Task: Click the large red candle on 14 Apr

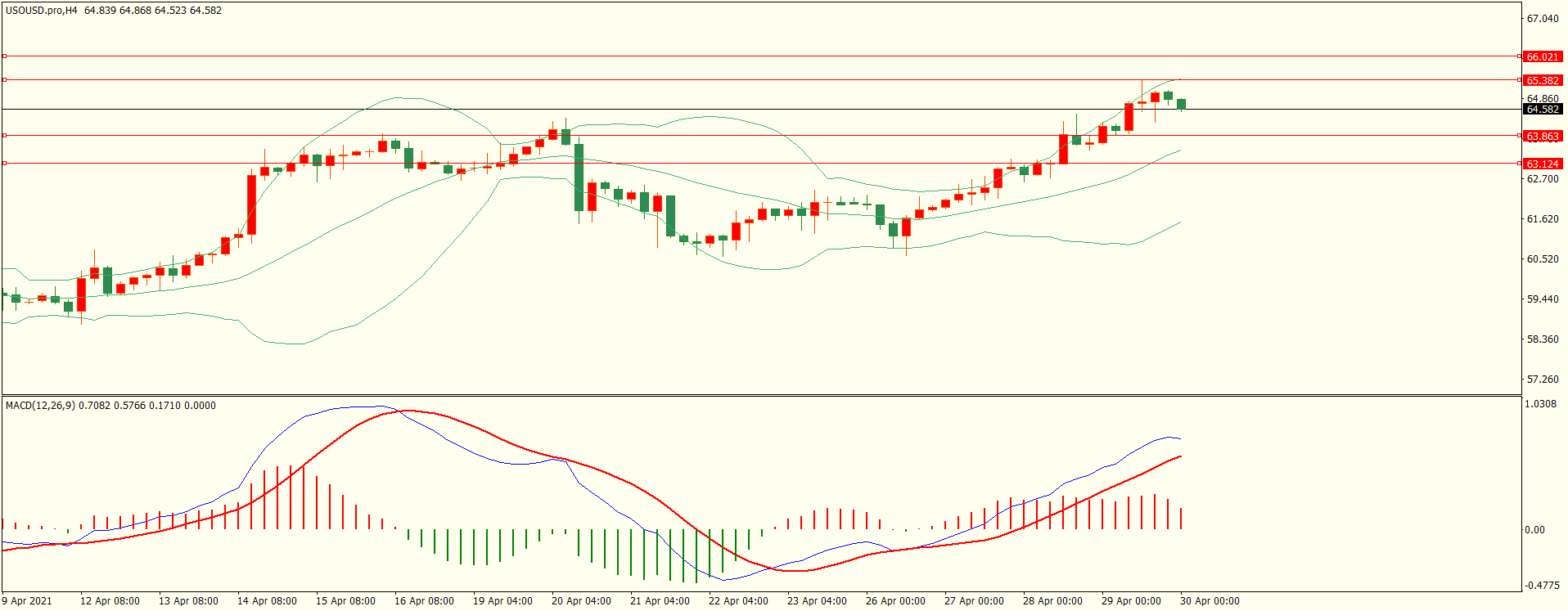Action: [251, 204]
